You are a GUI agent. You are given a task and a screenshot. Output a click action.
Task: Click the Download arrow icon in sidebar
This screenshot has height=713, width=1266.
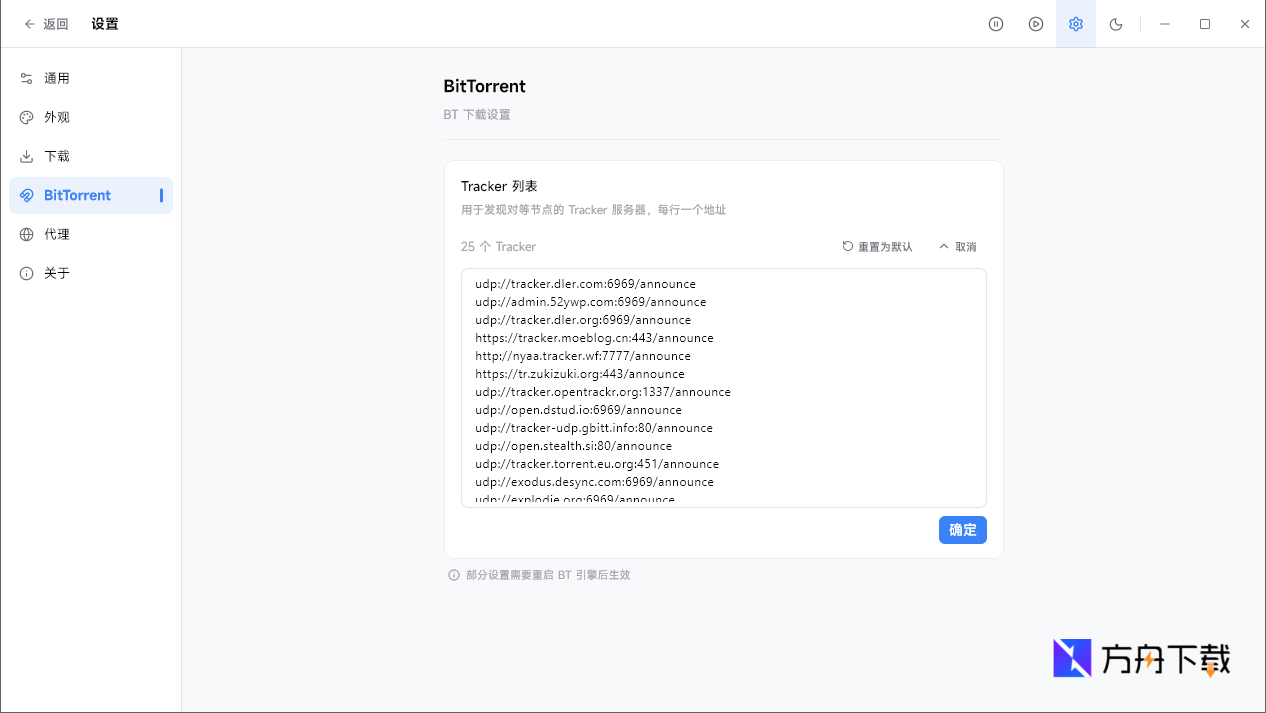click(x=27, y=156)
